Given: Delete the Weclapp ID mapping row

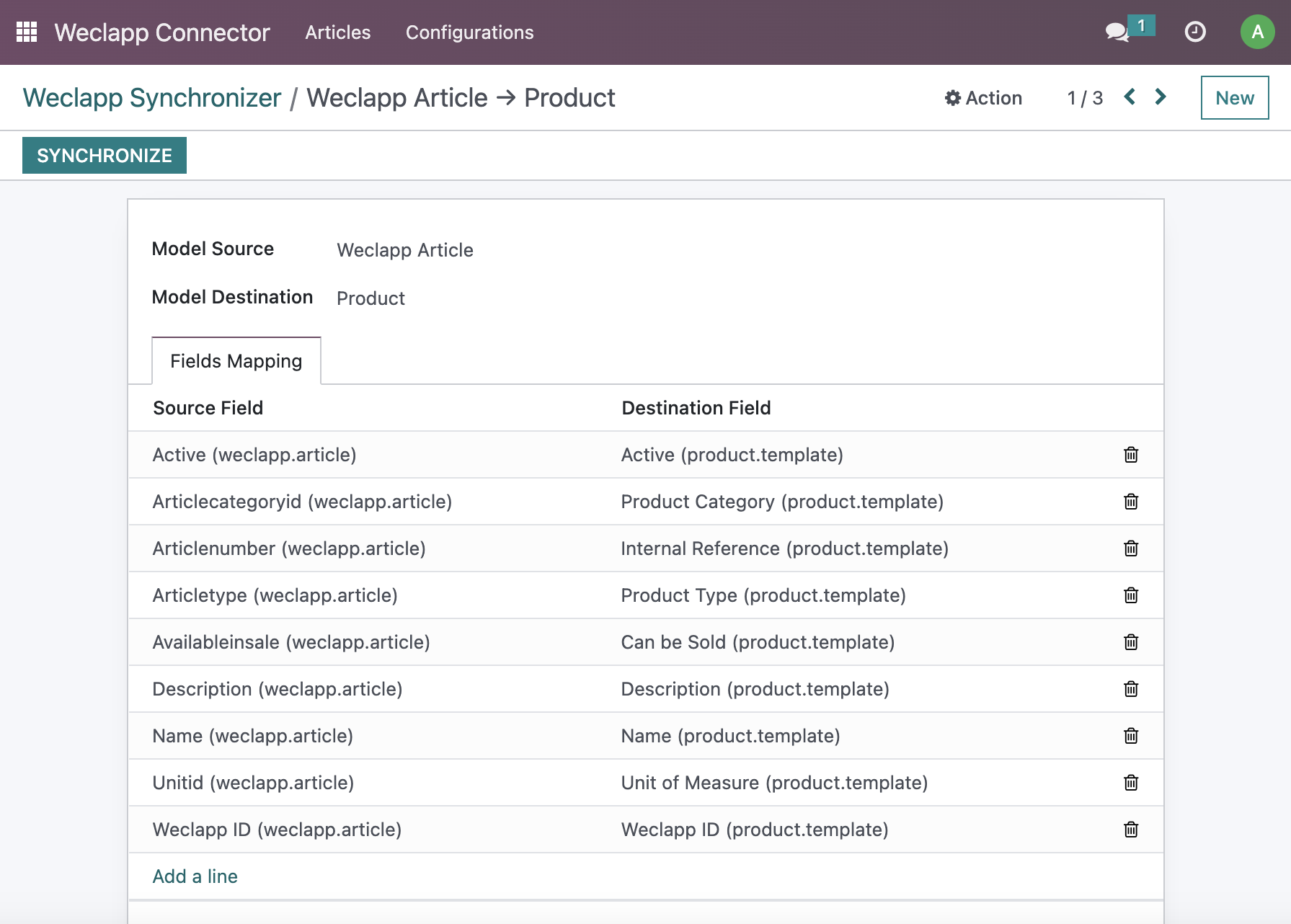Looking at the screenshot, I should pyautogui.click(x=1131, y=830).
